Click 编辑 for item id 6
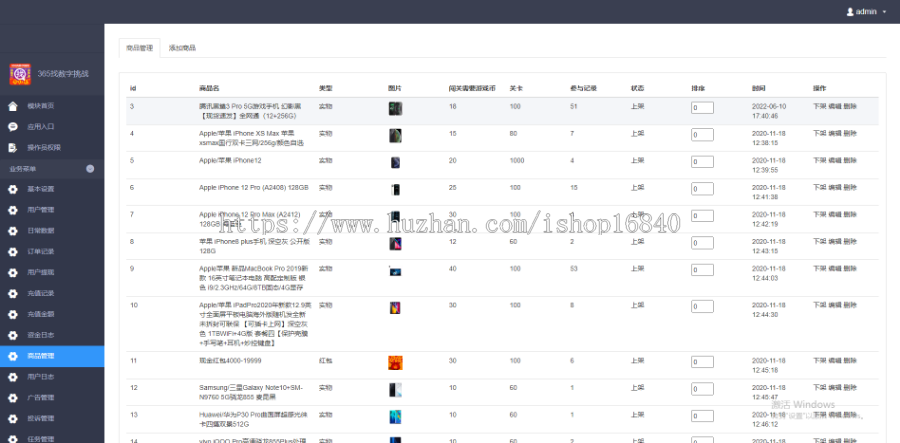 click(835, 187)
